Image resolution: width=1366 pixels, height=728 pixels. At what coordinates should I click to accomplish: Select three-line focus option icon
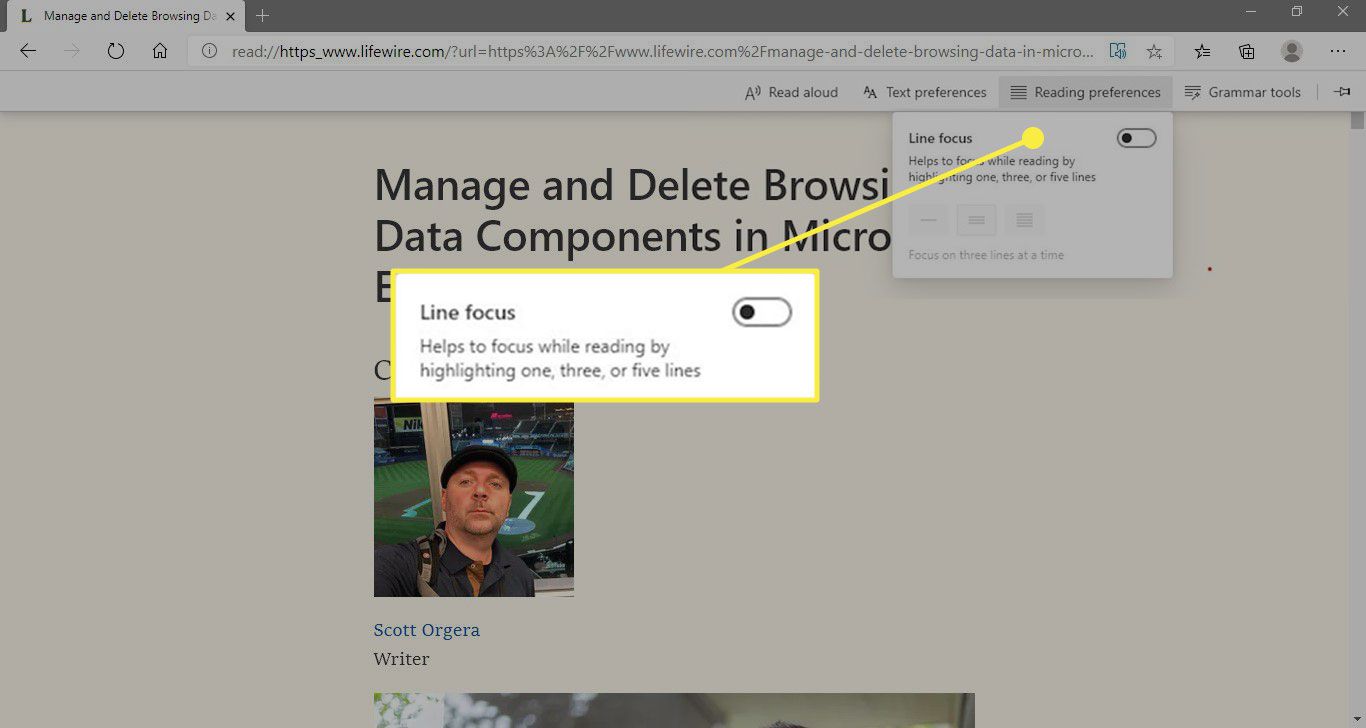point(976,220)
